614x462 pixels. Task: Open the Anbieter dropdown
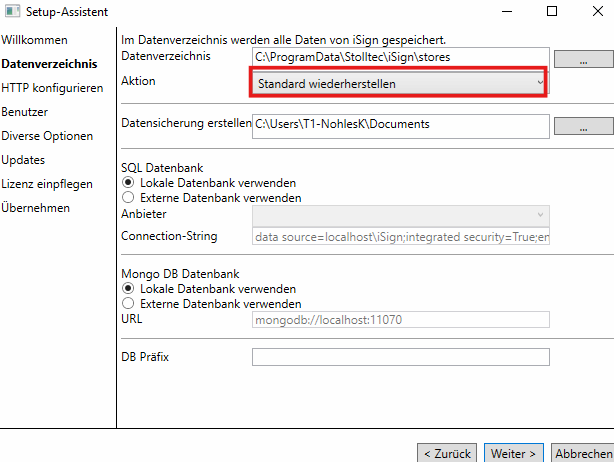point(401,215)
